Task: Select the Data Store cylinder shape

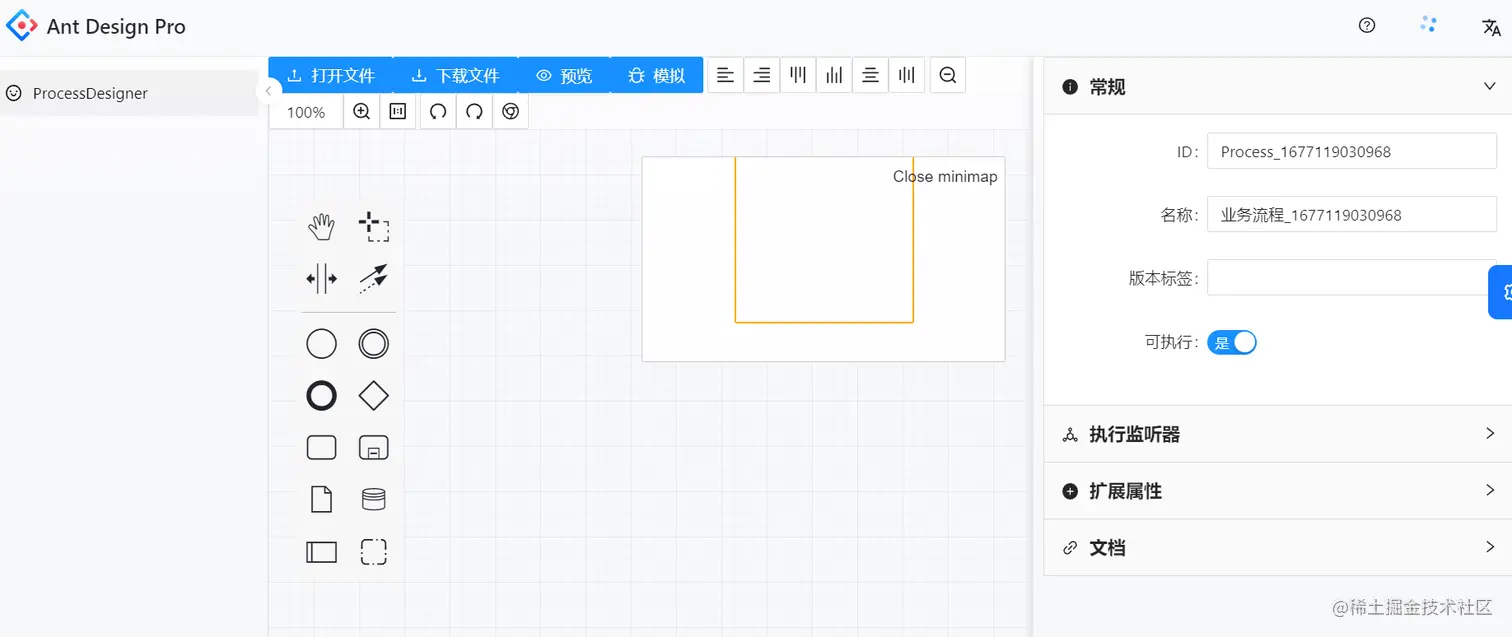Action: pyautogui.click(x=373, y=499)
